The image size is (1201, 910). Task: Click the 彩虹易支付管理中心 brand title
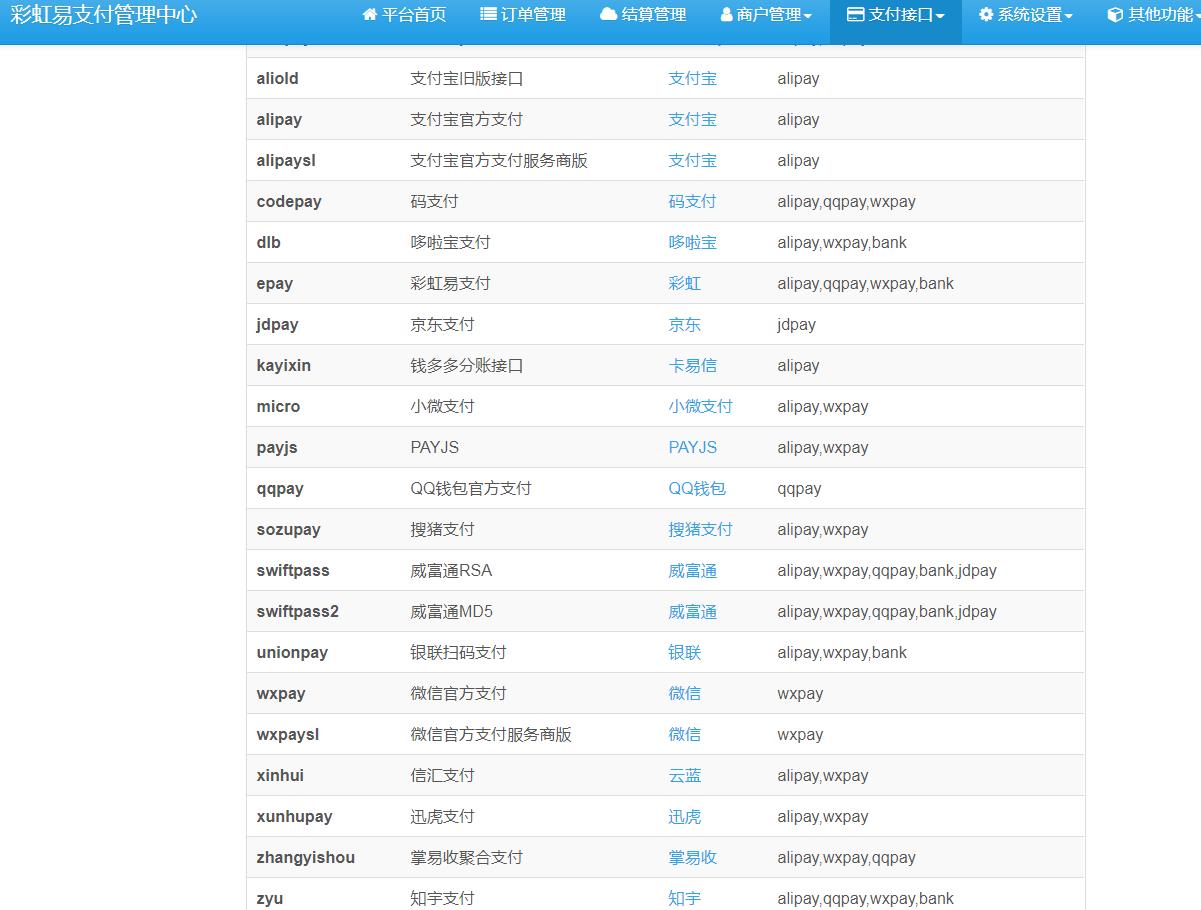(103, 15)
